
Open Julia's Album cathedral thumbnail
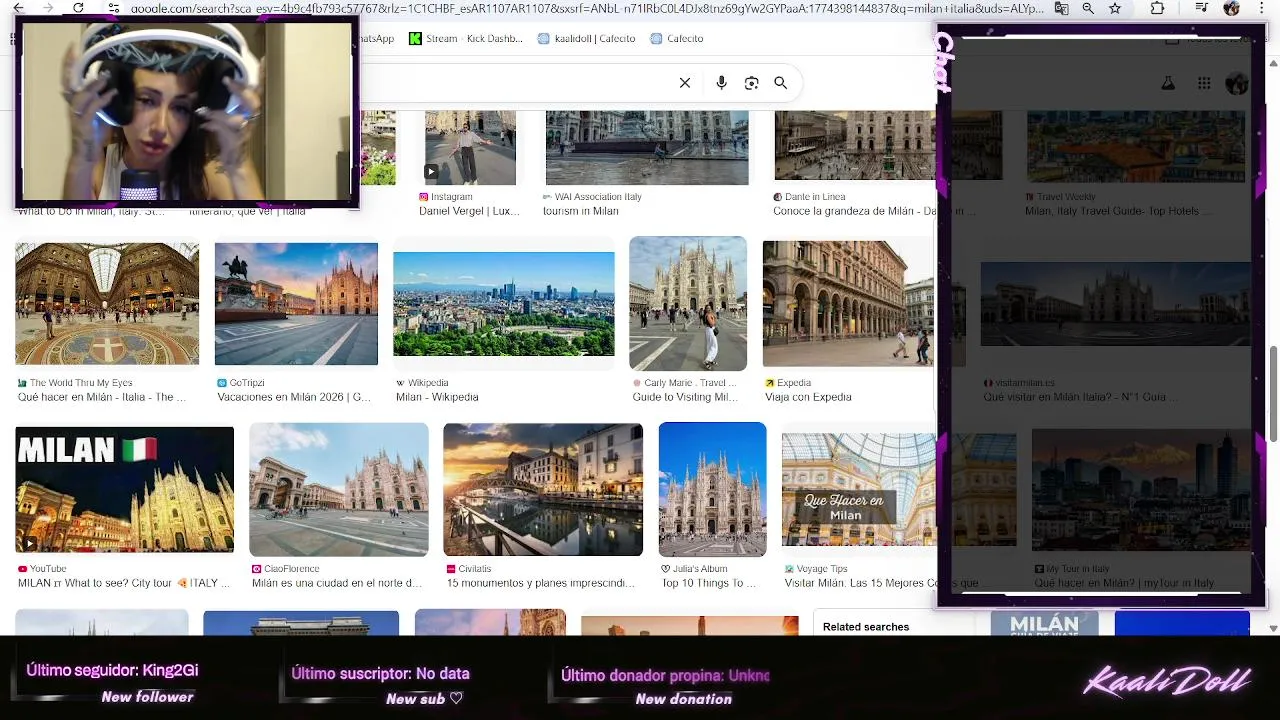(x=713, y=490)
